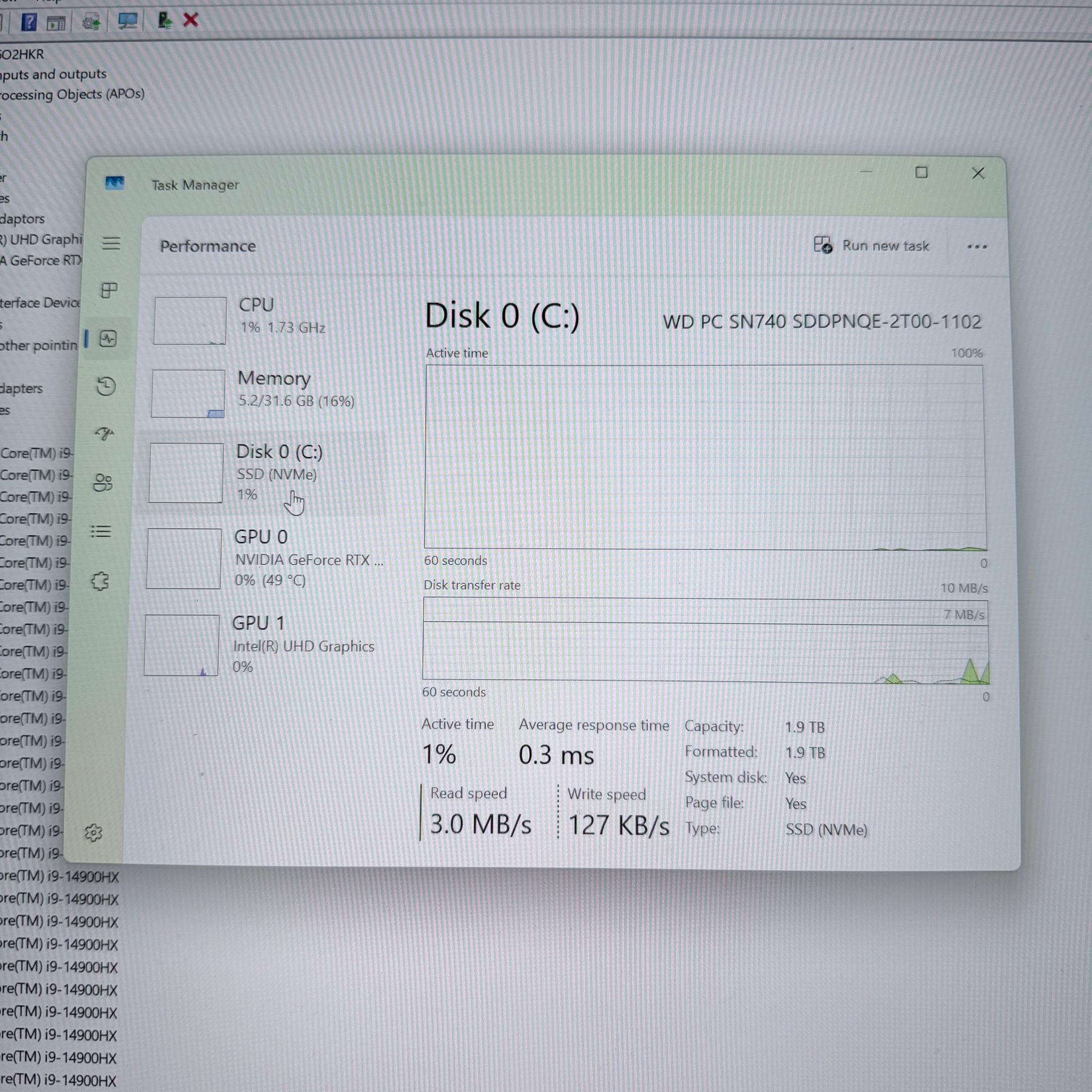This screenshot has width=1092, height=1092.
Task: Open the Details list icon
Action: pyautogui.click(x=101, y=531)
